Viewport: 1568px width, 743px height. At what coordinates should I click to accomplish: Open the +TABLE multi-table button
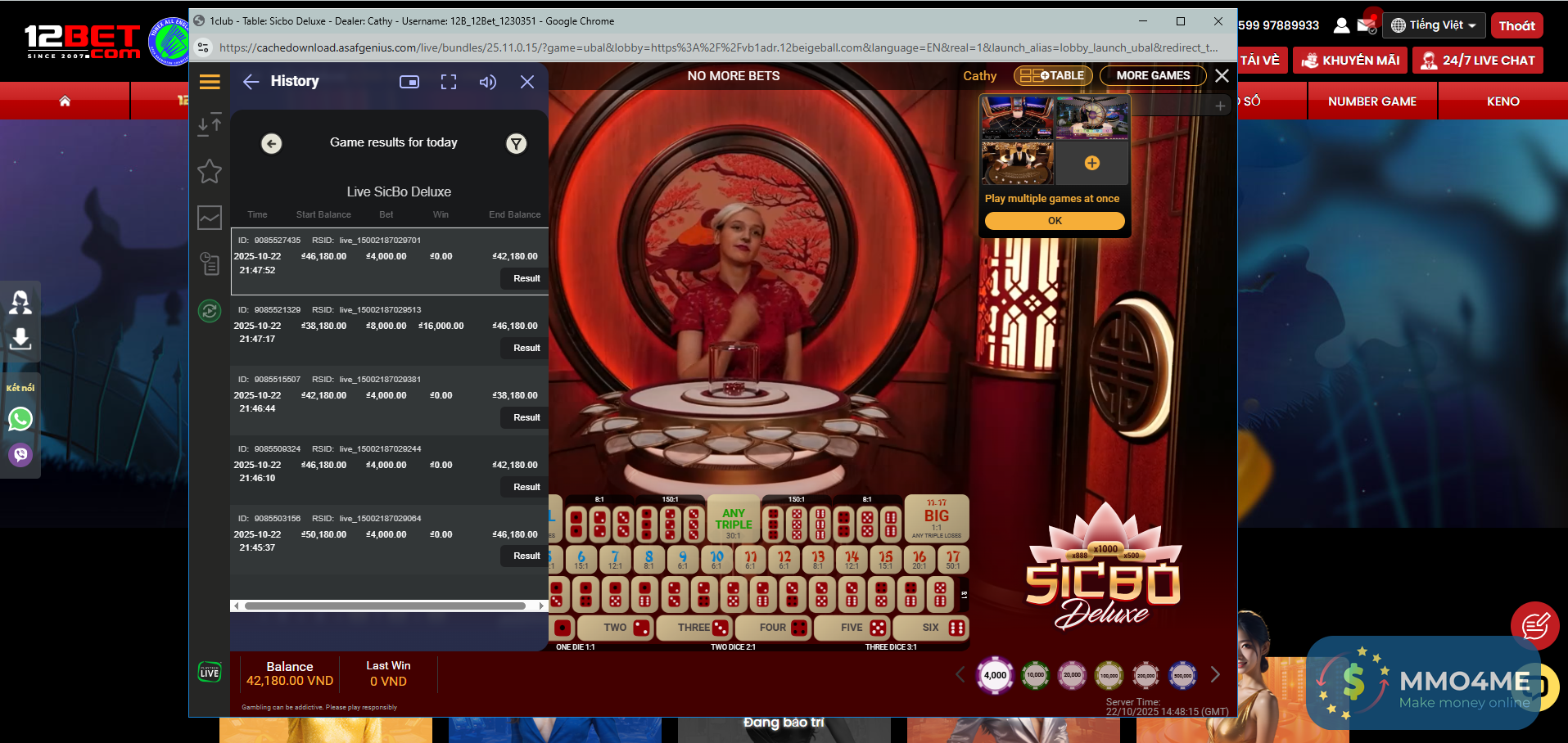click(1053, 75)
